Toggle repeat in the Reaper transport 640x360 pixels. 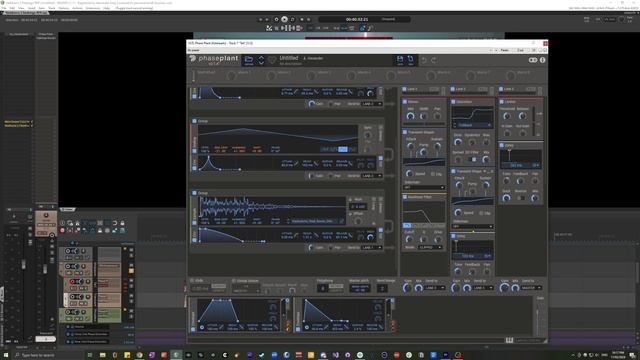pyautogui.click(x=293, y=19)
